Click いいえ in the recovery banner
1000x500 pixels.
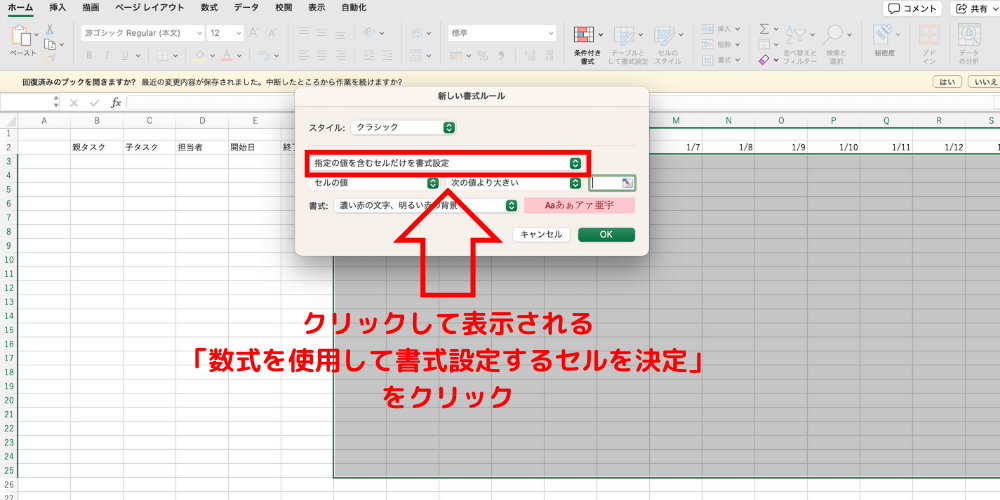983,82
